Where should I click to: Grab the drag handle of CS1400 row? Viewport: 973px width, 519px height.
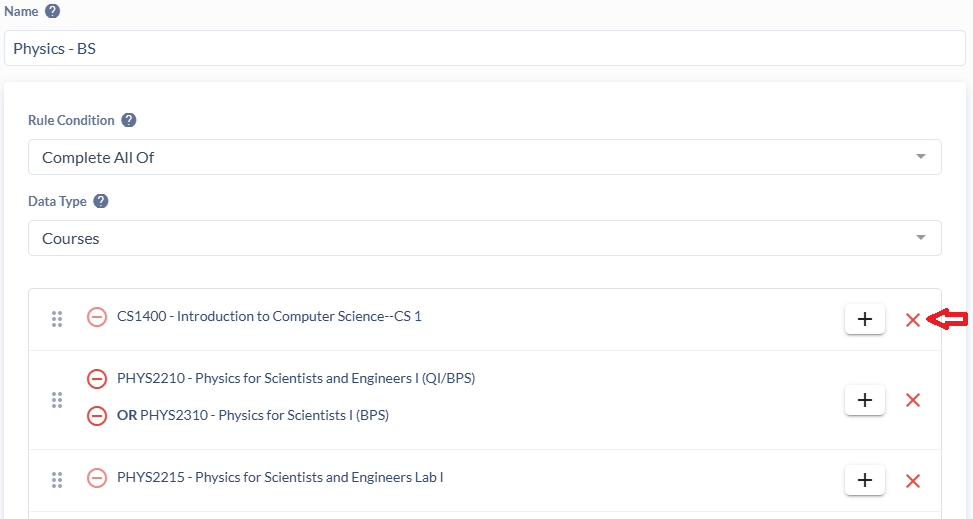[57, 319]
